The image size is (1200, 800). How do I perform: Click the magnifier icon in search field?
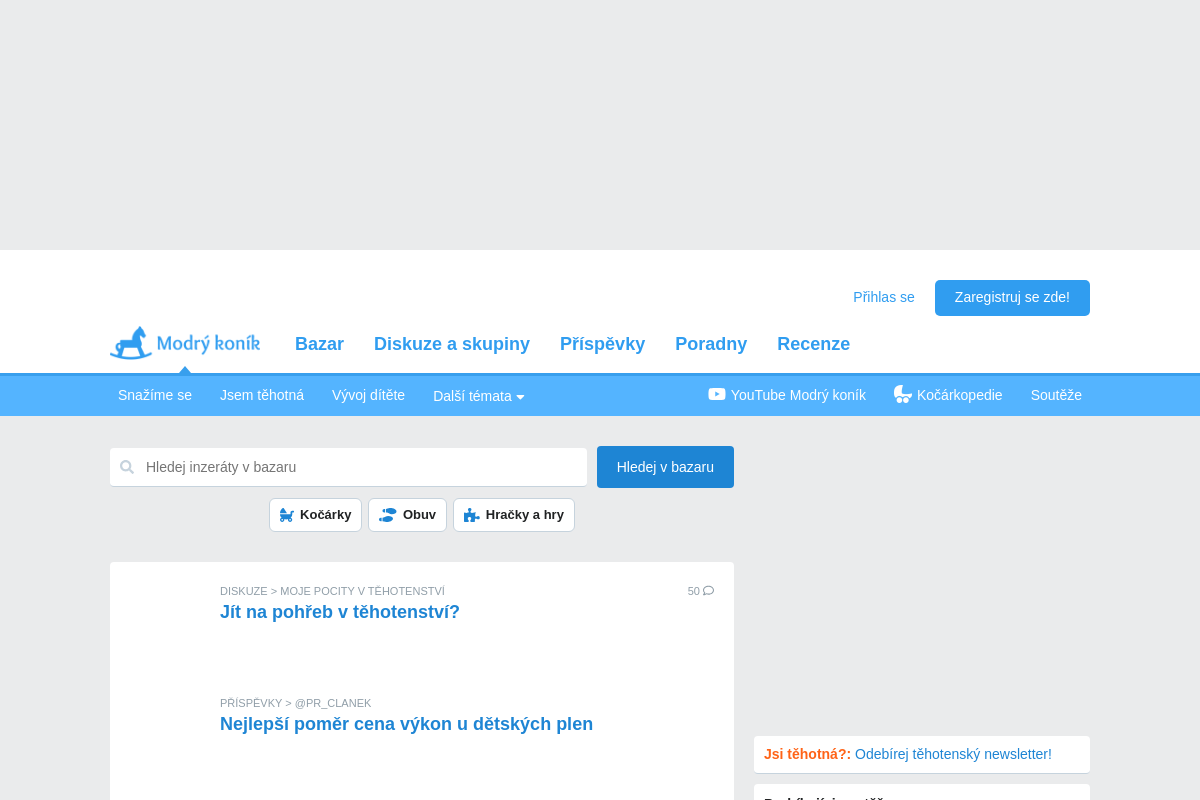(127, 467)
